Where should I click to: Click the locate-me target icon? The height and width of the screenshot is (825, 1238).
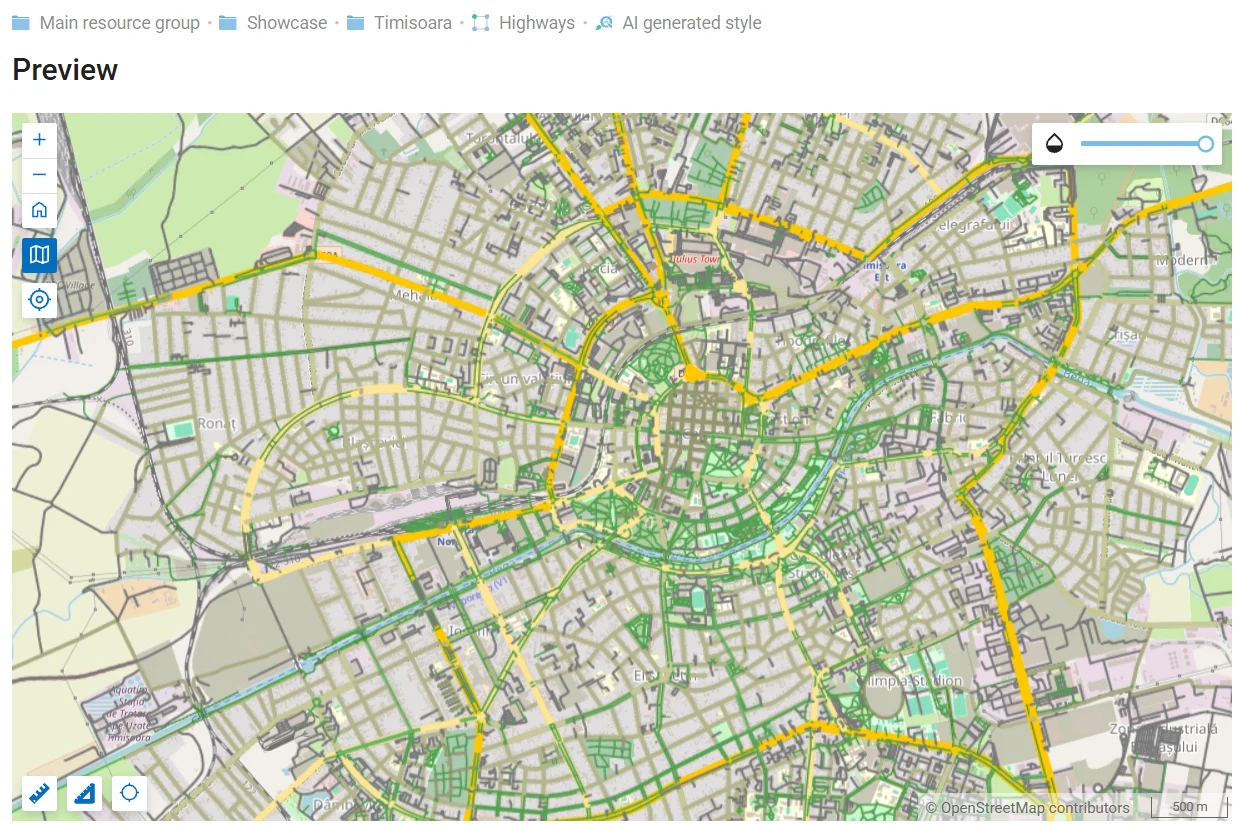(39, 299)
